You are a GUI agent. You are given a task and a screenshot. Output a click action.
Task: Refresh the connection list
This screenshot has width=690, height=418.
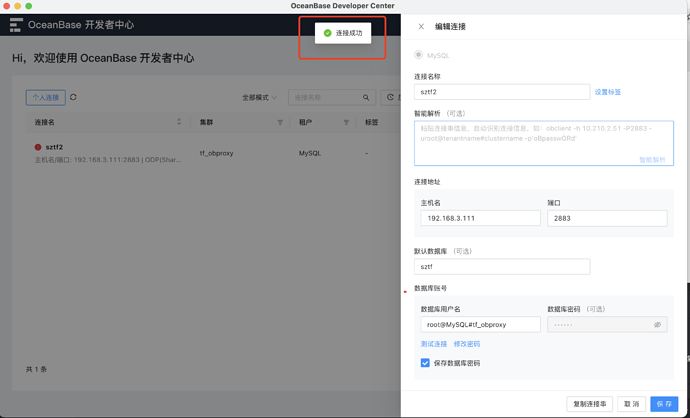(x=73, y=97)
